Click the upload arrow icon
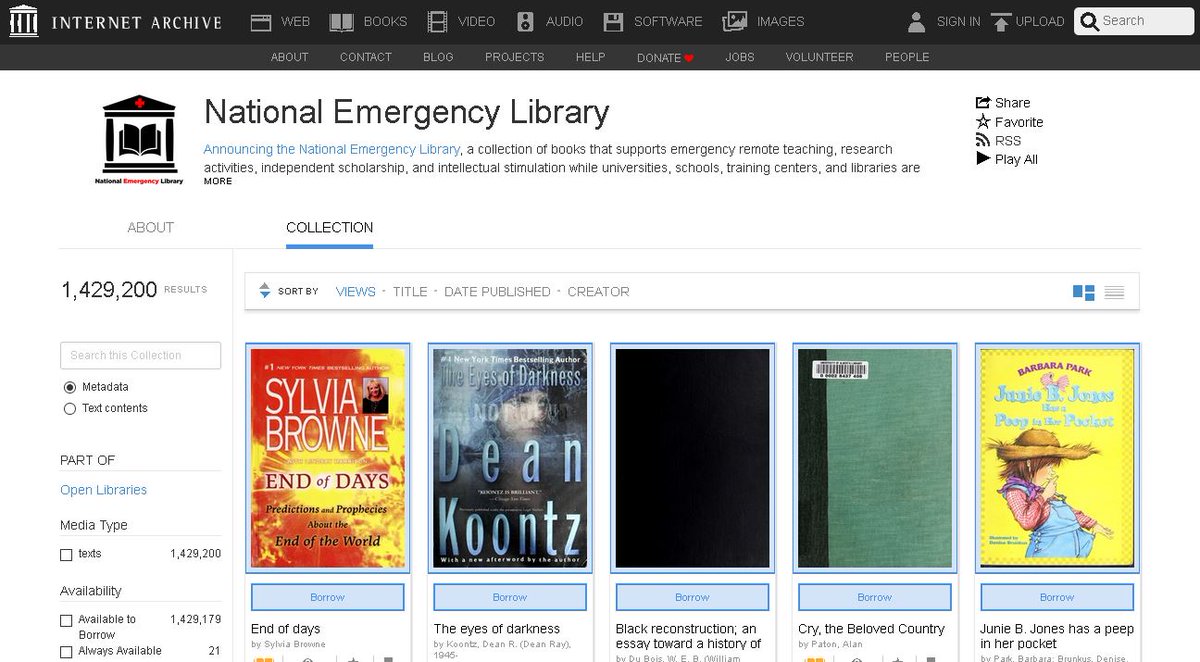The width and height of the screenshot is (1200, 662). [1001, 21]
